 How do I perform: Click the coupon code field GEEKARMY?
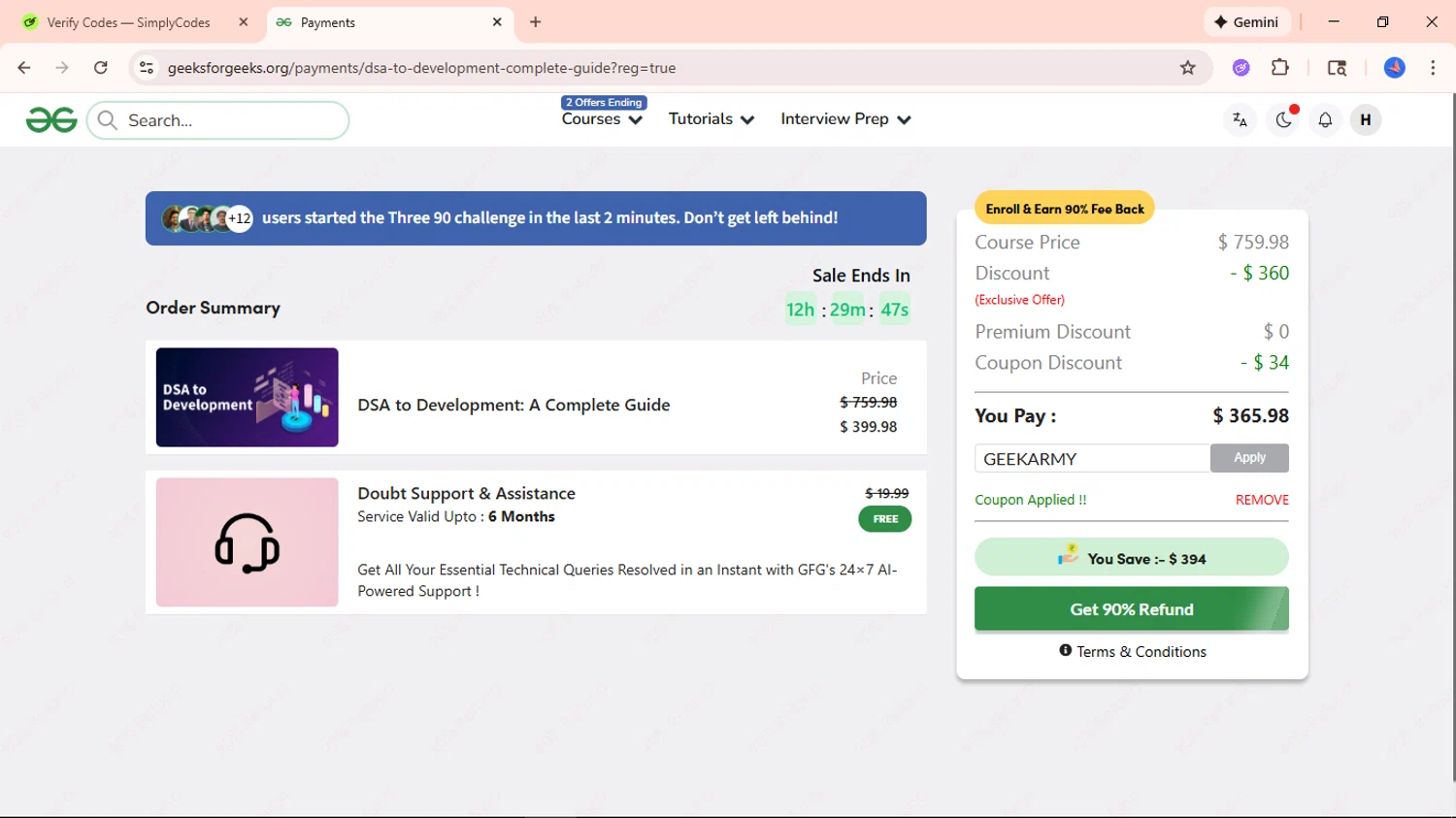click(1092, 458)
